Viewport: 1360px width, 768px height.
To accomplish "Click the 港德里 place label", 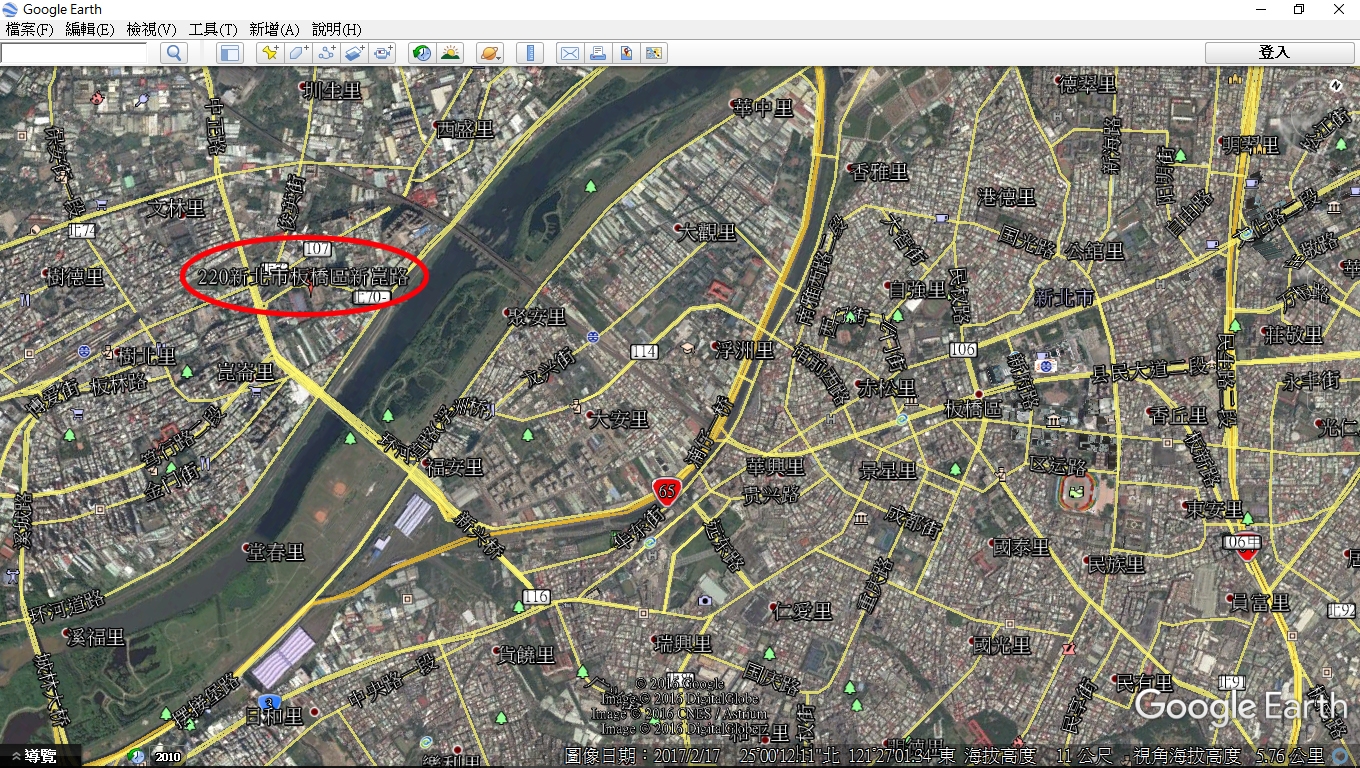I will click(1006, 196).
